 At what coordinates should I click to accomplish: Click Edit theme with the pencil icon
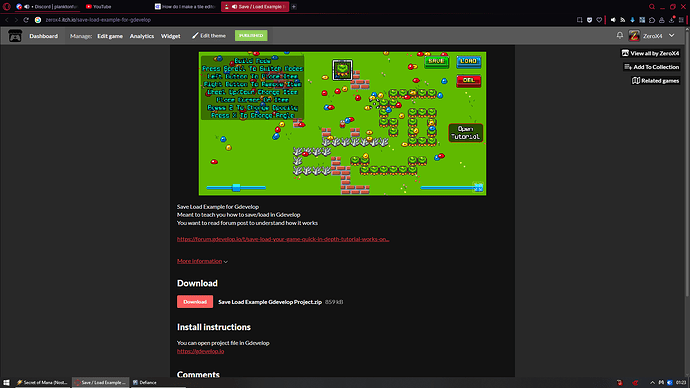point(209,36)
